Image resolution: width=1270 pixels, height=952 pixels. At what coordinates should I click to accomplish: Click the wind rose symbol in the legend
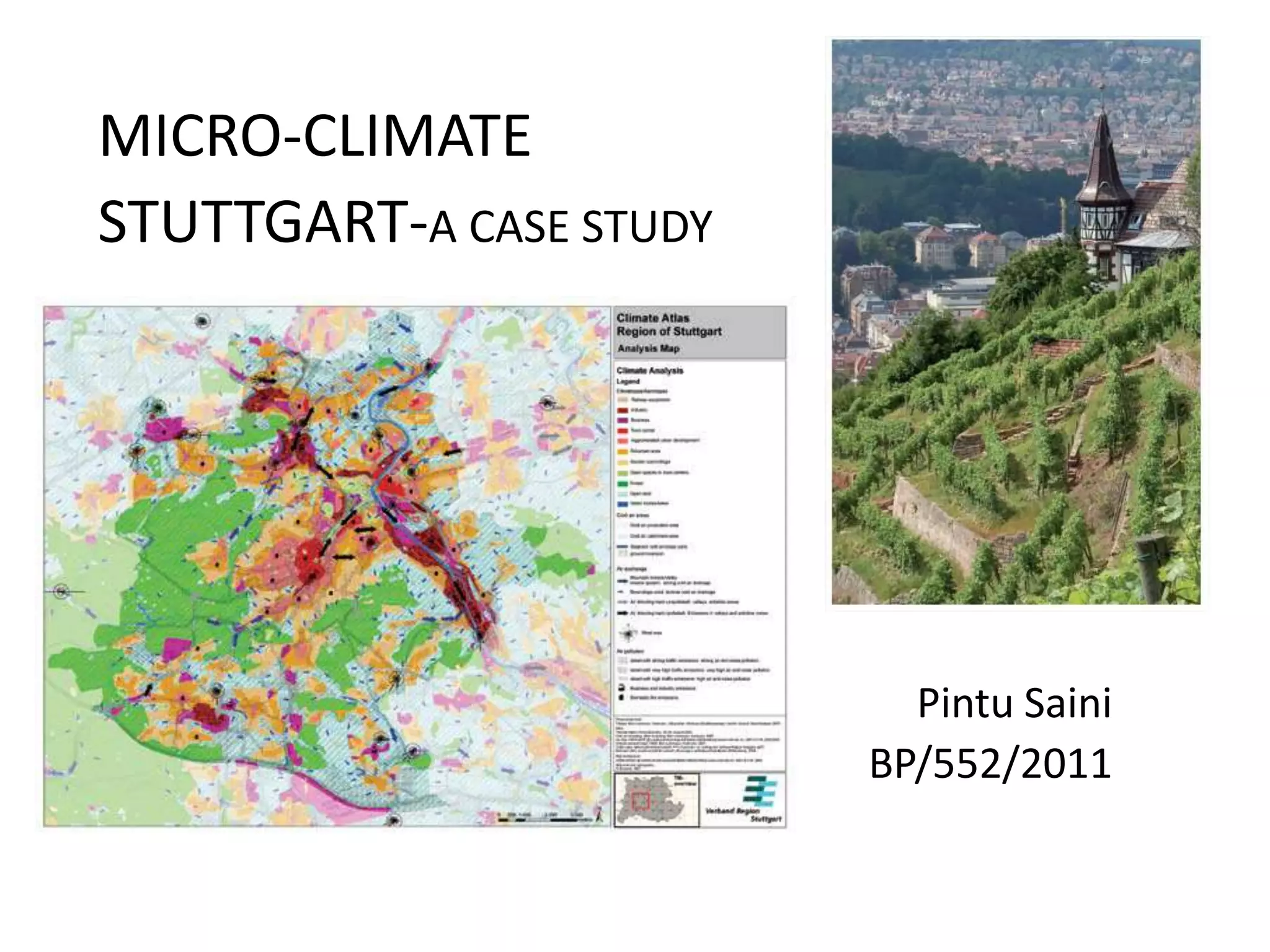(629, 633)
